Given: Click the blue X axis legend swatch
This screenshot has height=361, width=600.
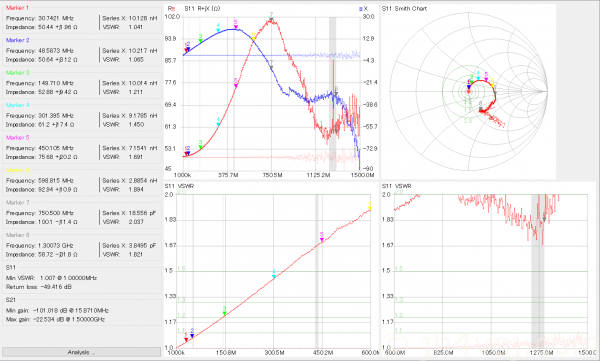Looking at the screenshot, I should [360, 8].
